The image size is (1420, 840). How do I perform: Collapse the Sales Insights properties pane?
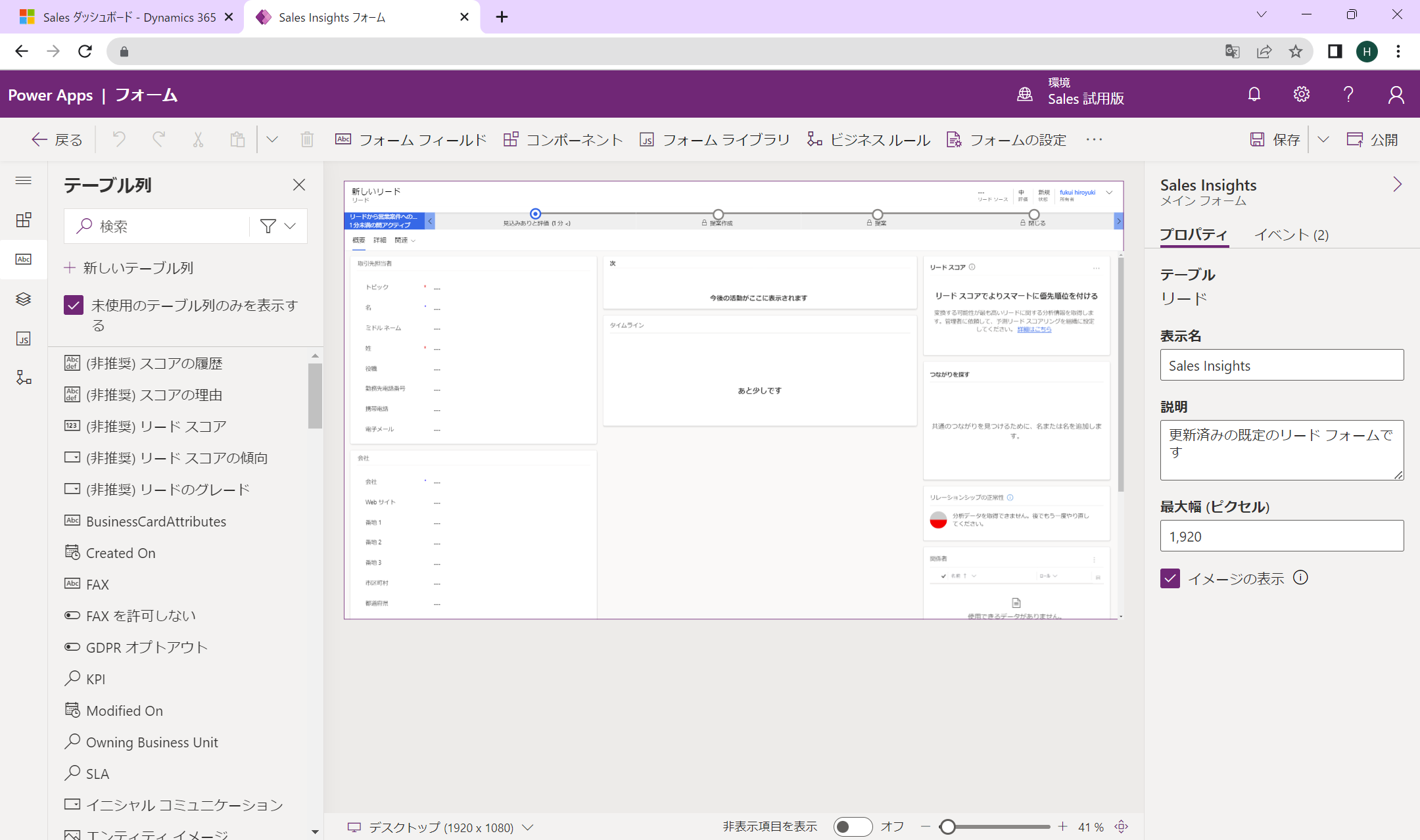point(1398,185)
